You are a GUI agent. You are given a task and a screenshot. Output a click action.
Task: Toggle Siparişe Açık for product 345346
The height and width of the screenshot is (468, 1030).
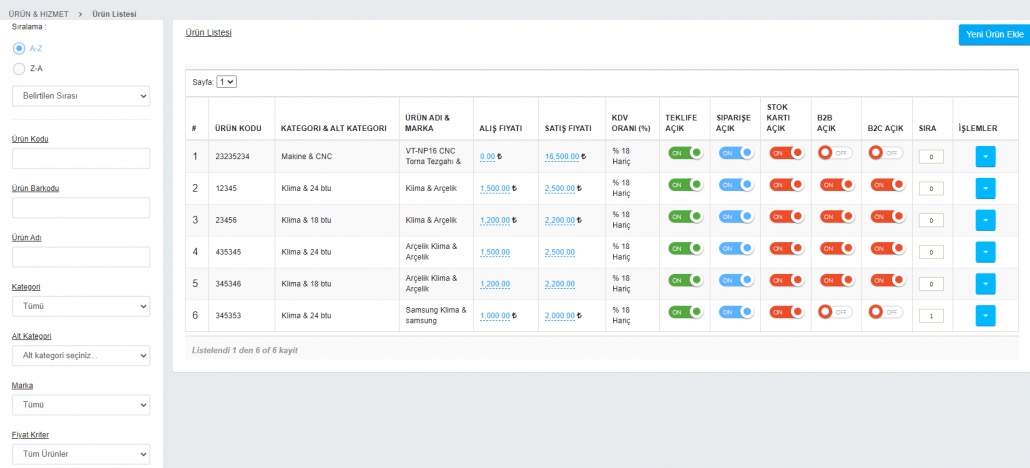click(x=736, y=280)
